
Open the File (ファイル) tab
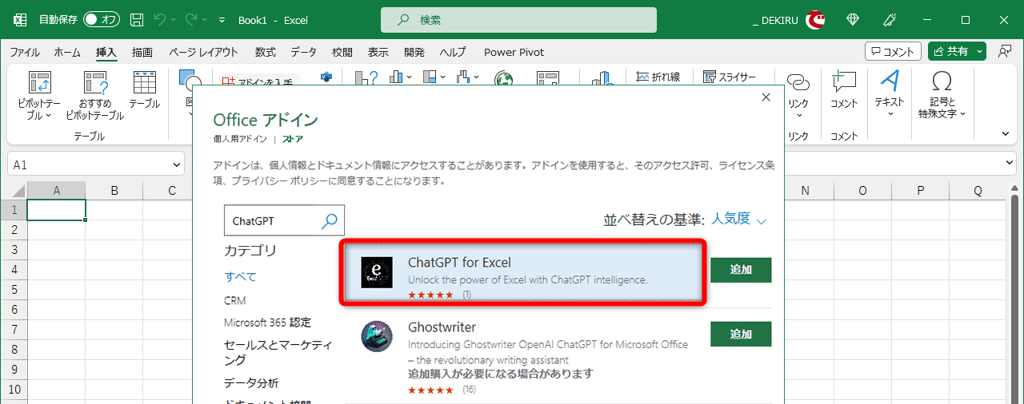24,52
